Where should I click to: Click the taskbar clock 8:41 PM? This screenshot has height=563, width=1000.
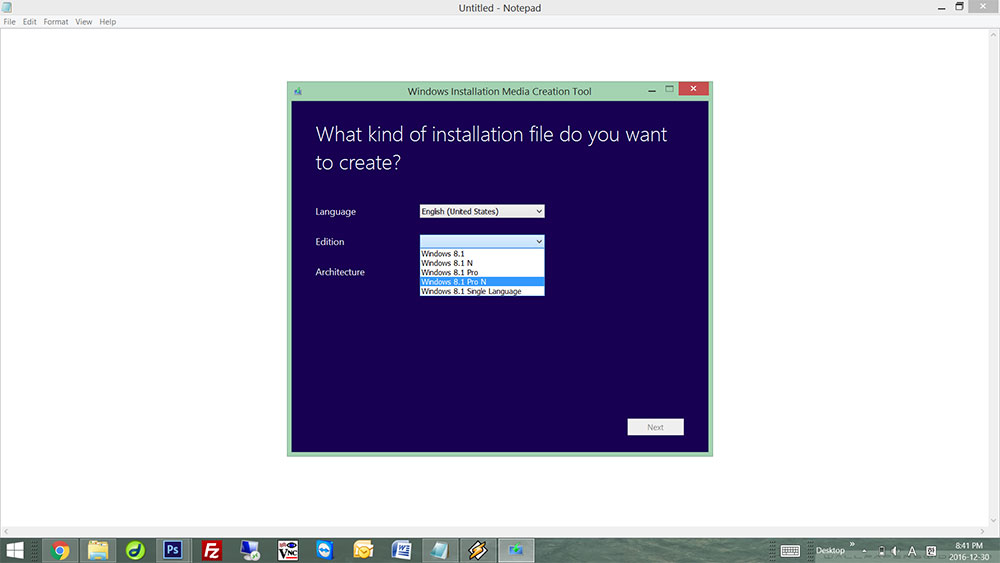pos(969,546)
